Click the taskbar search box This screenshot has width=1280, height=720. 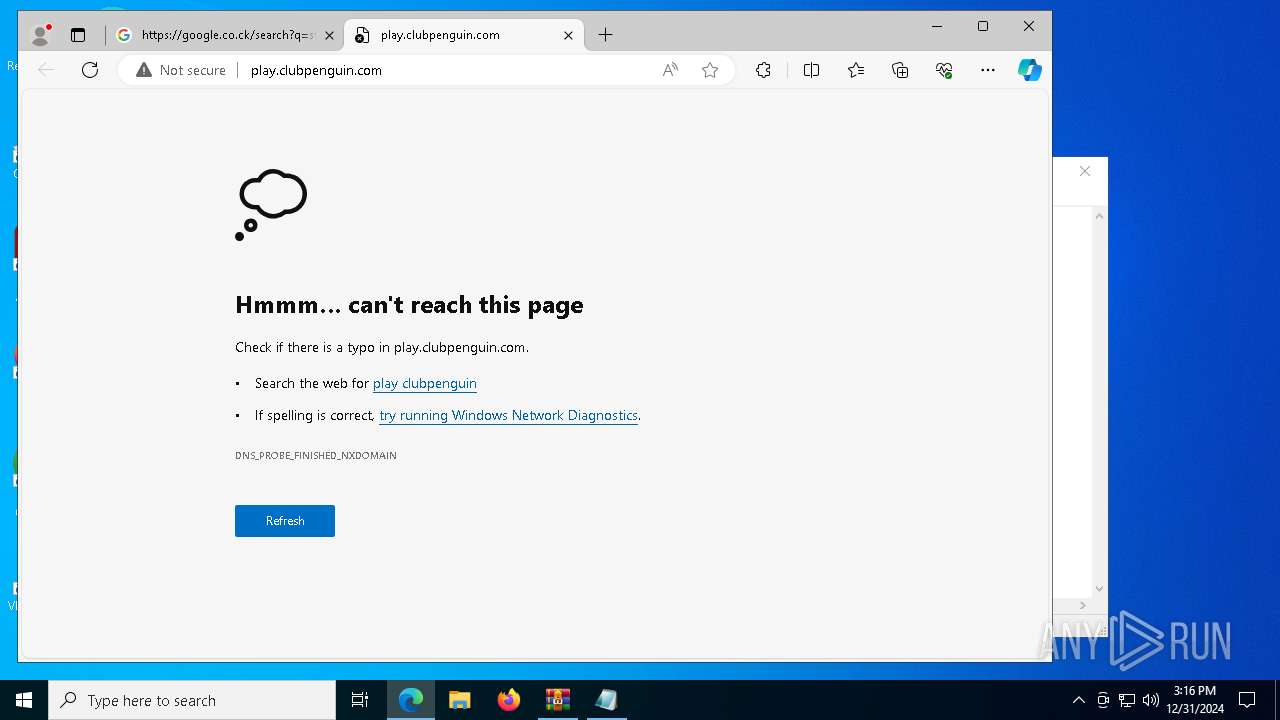[x=192, y=700]
